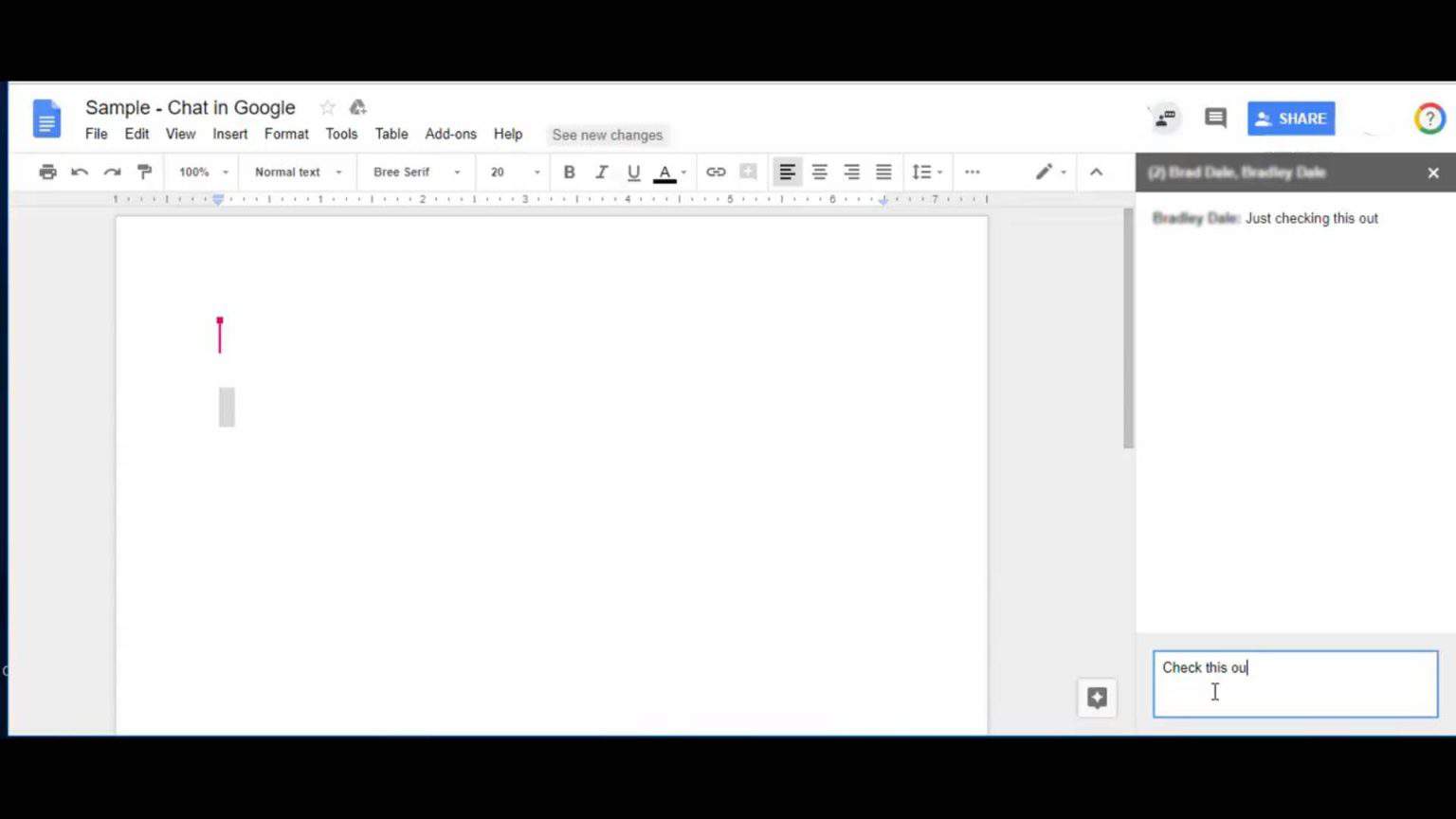
Task: Open the comments history icon
Action: click(1215, 118)
